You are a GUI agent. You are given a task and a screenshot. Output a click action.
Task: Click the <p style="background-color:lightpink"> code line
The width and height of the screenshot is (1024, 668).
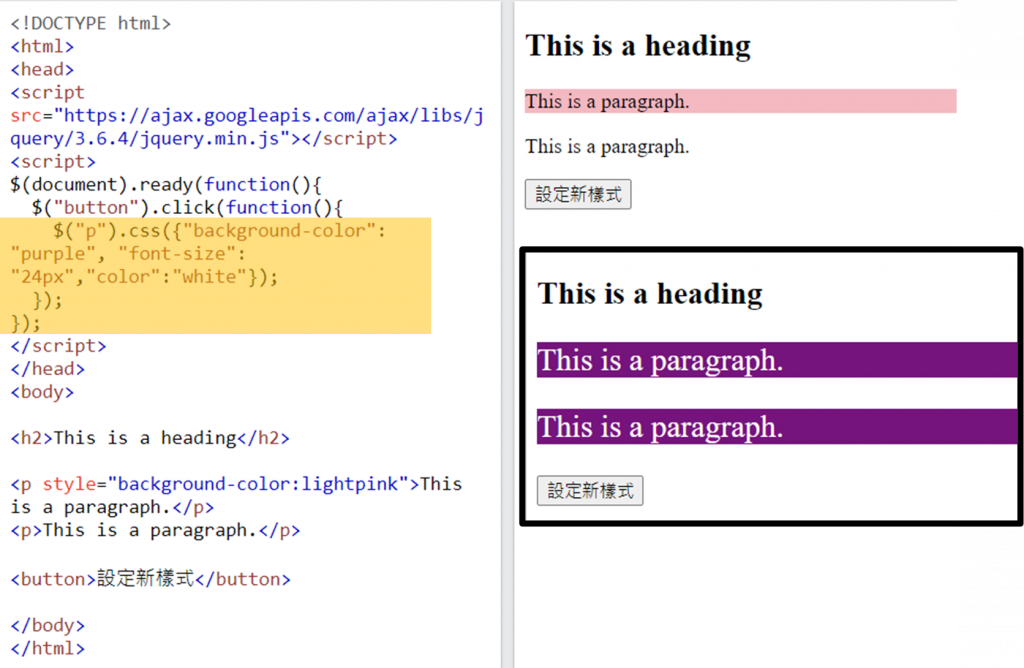[x=236, y=484]
